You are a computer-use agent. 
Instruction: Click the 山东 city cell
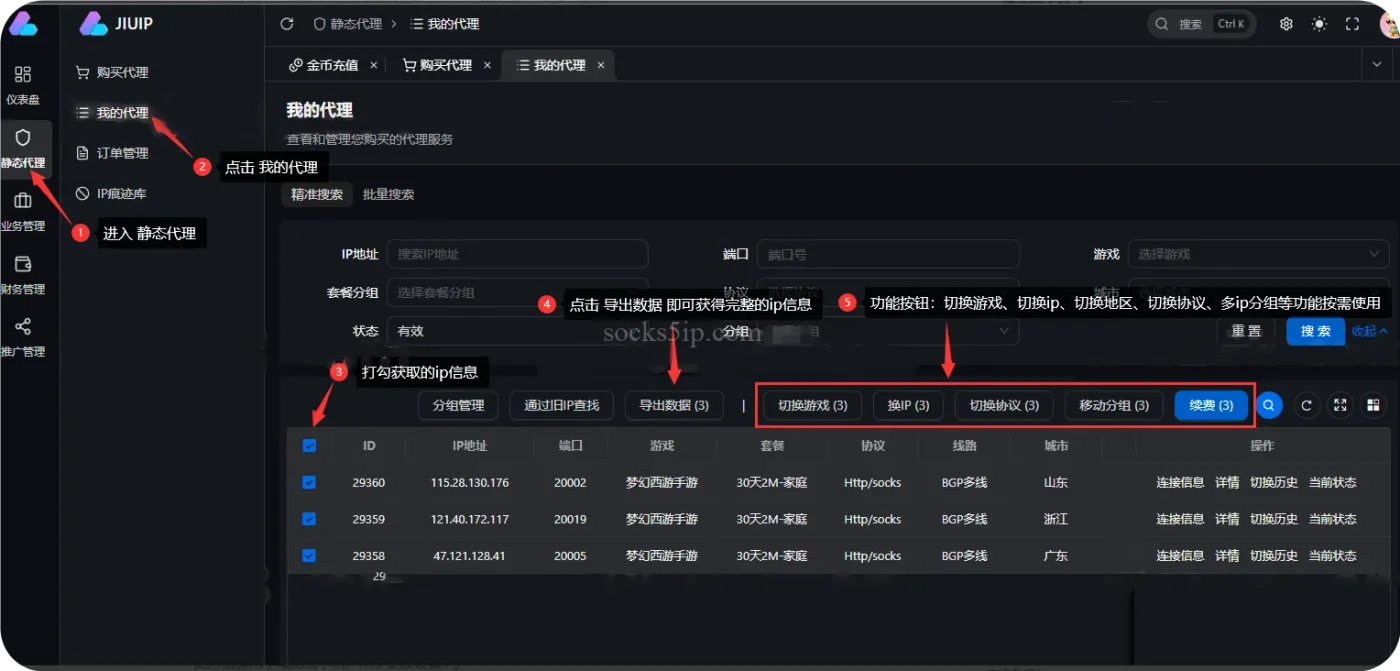tap(1055, 482)
